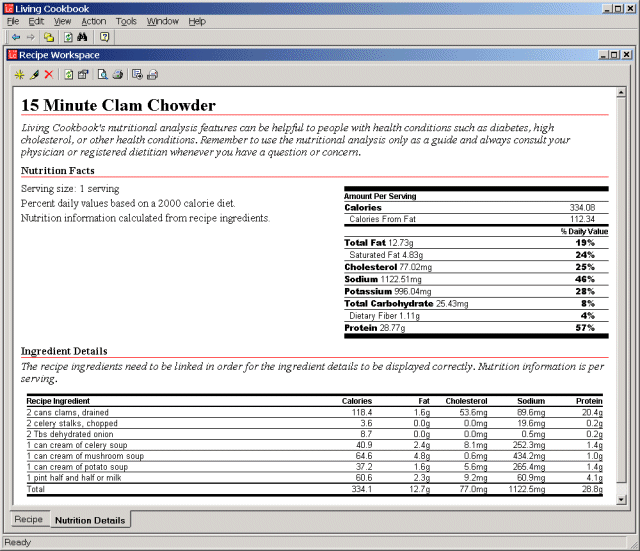This screenshot has width=640, height=551.
Task: Click the 'Sodium 1122.51mg' row
Action: point(476,280)
